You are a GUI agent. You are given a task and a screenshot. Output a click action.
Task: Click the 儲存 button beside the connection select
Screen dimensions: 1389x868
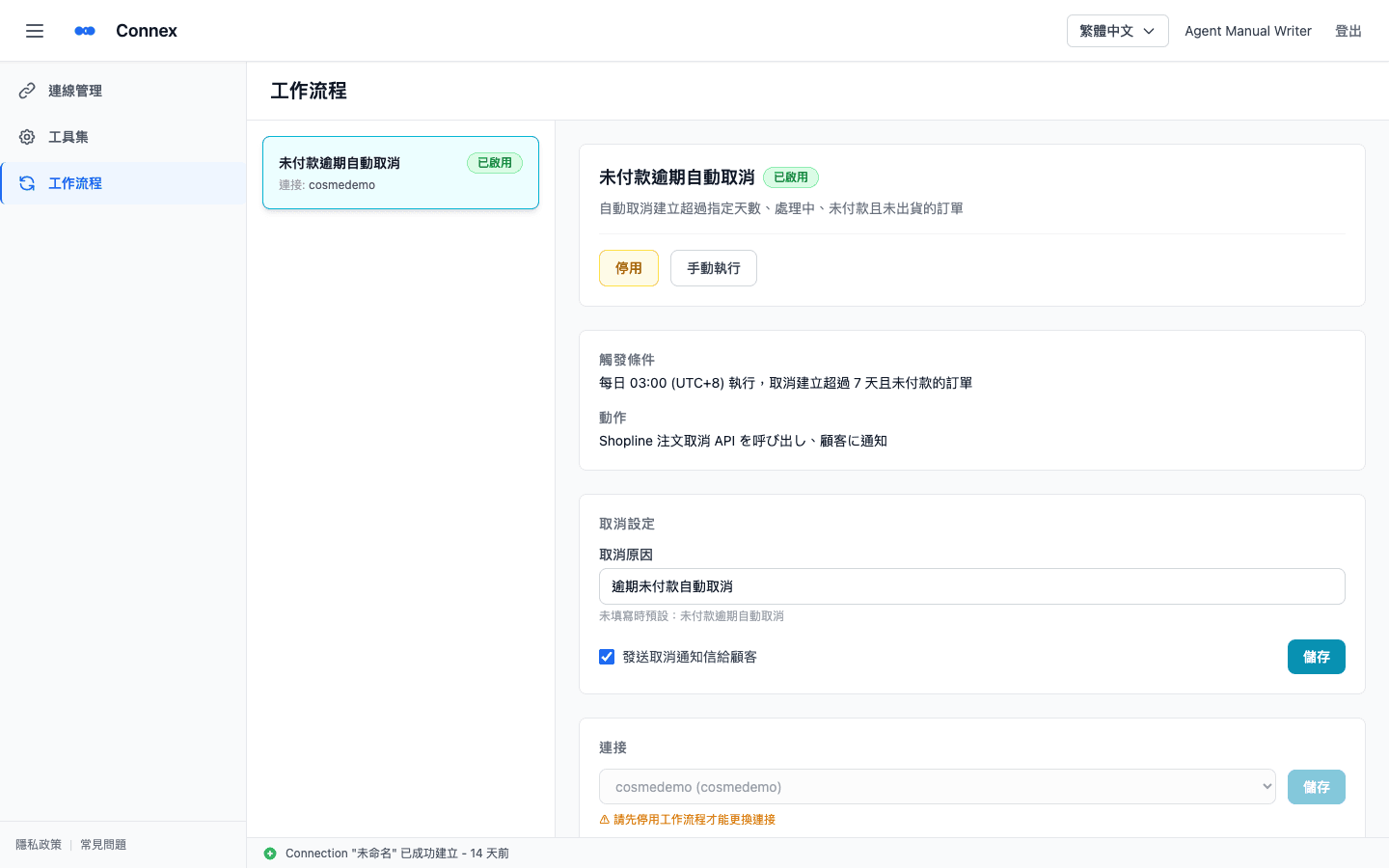point(1317,787)
